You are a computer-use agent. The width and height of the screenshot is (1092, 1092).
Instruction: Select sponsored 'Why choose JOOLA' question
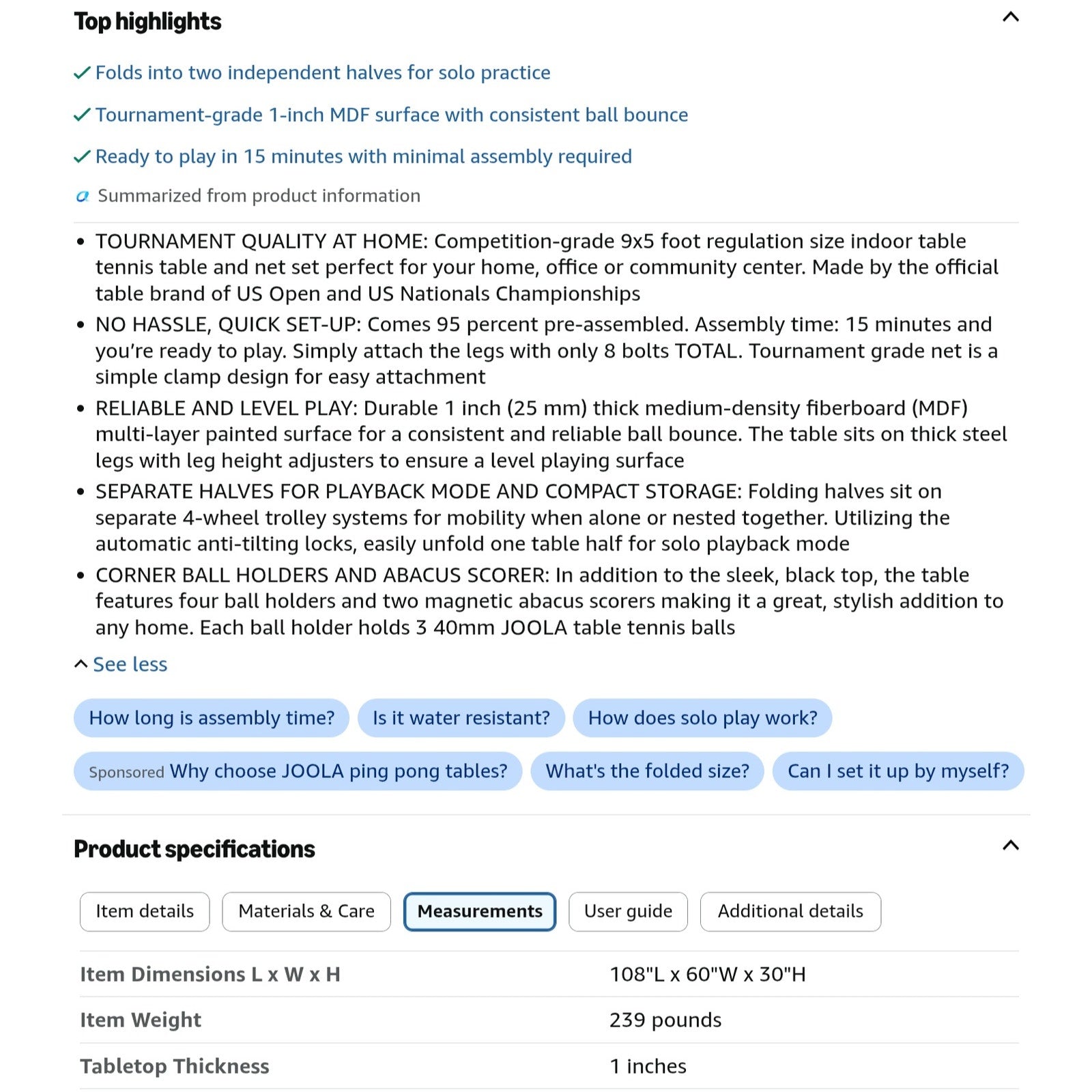tap(298, 771)
